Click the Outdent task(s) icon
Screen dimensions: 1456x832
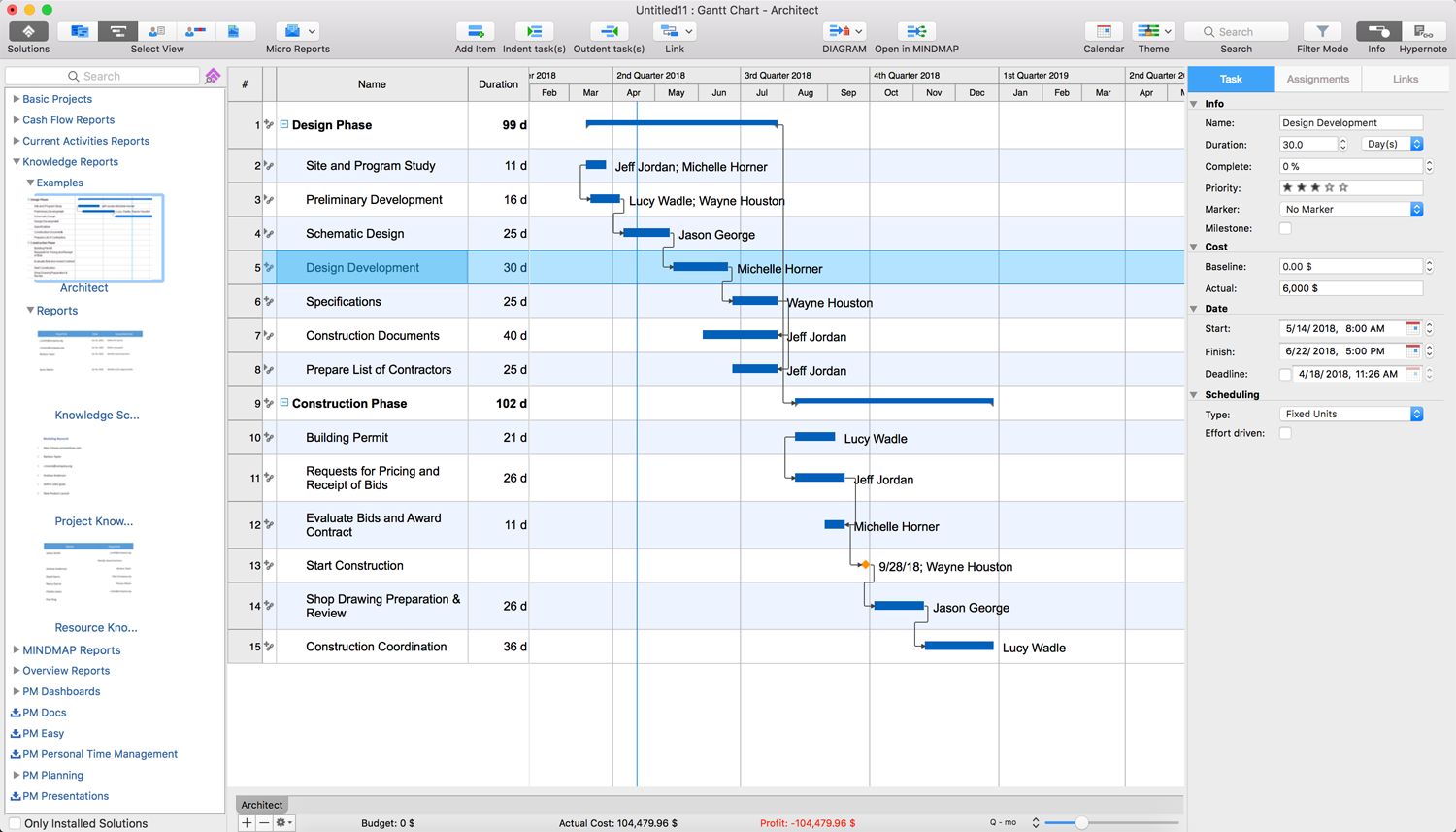[x=609, y=32]
